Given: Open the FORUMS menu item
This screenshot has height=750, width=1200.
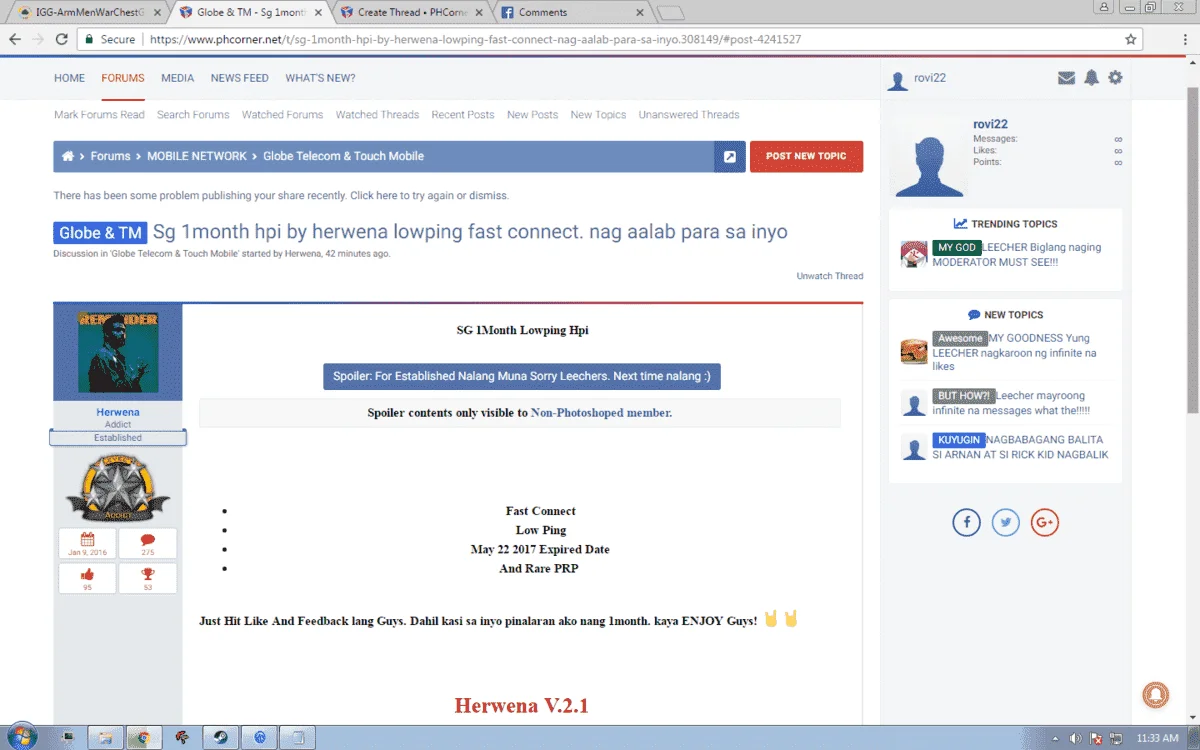Looking at the screenshot, I should pos(123,78).
